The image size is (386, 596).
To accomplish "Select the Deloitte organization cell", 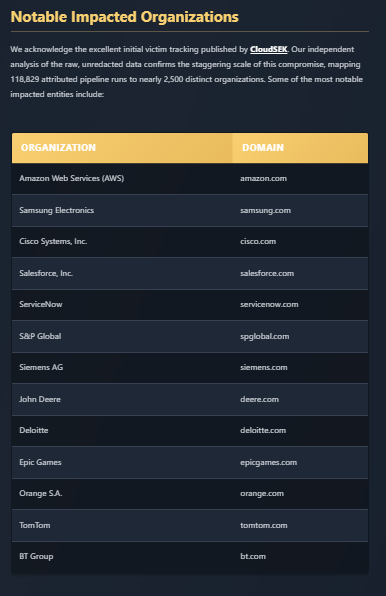I will coord(122,431).
